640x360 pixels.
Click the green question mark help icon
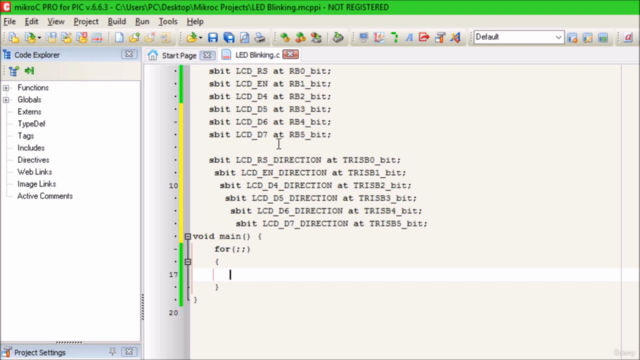[x=394, y=38]
